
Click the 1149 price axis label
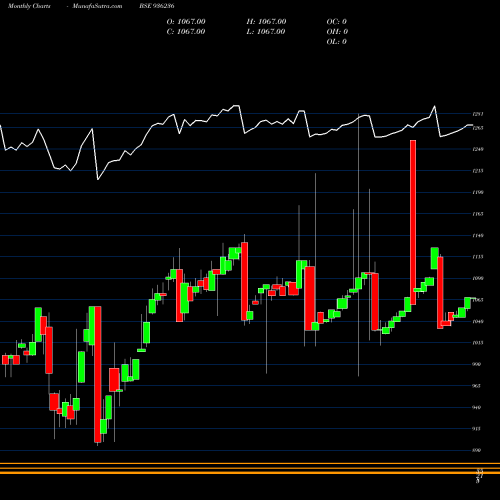click(478, 236)
